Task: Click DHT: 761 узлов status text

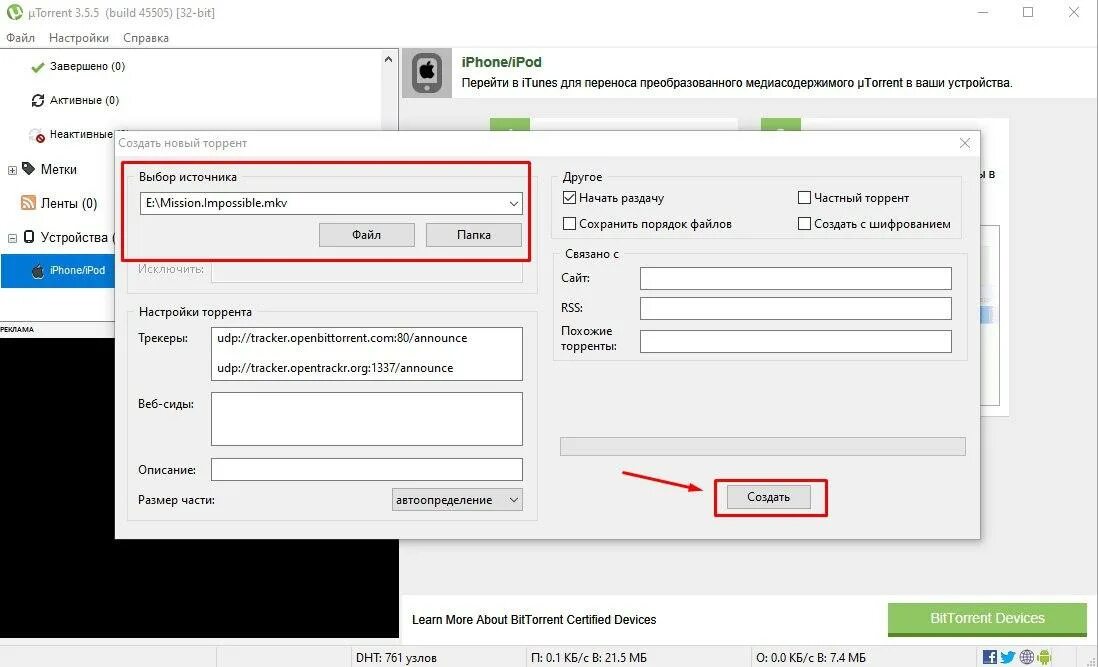Action: click(396, 658)
